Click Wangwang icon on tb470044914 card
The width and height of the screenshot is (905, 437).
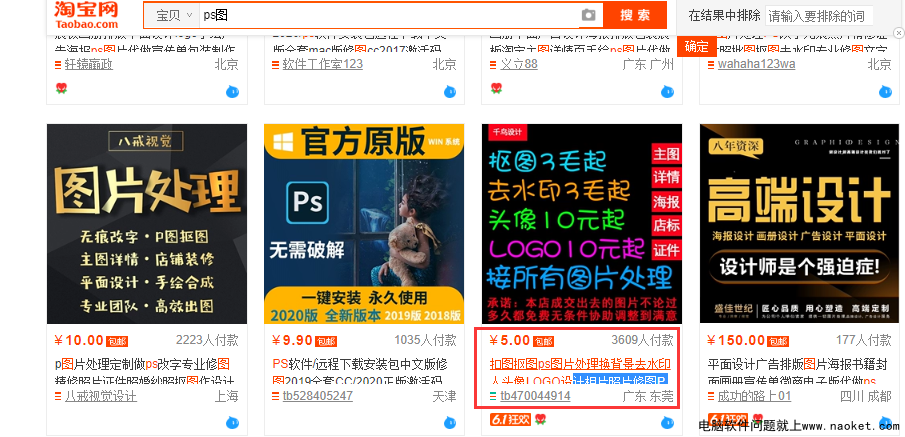[667, 423]
